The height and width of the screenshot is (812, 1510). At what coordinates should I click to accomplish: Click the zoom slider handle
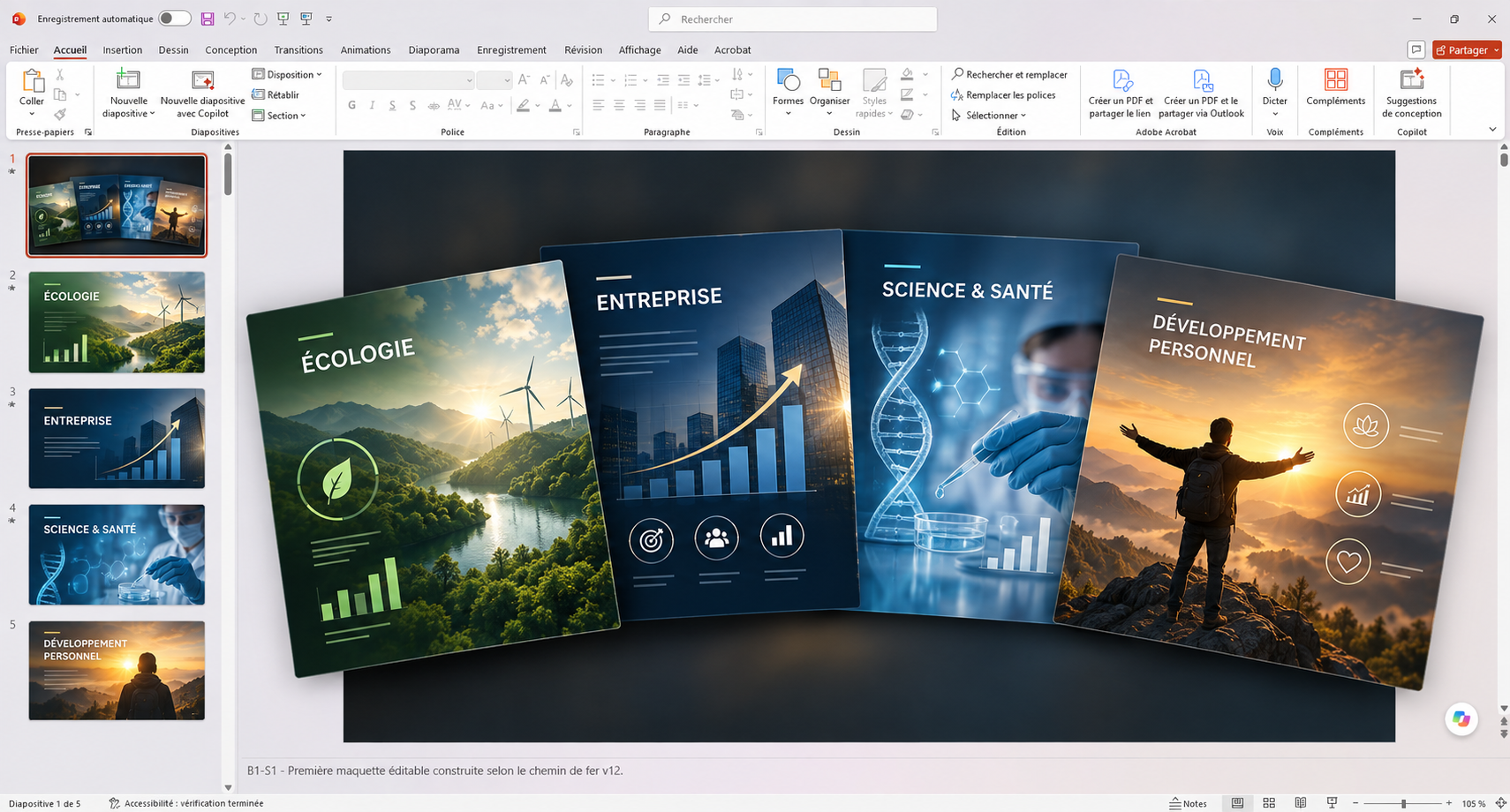1403,803
